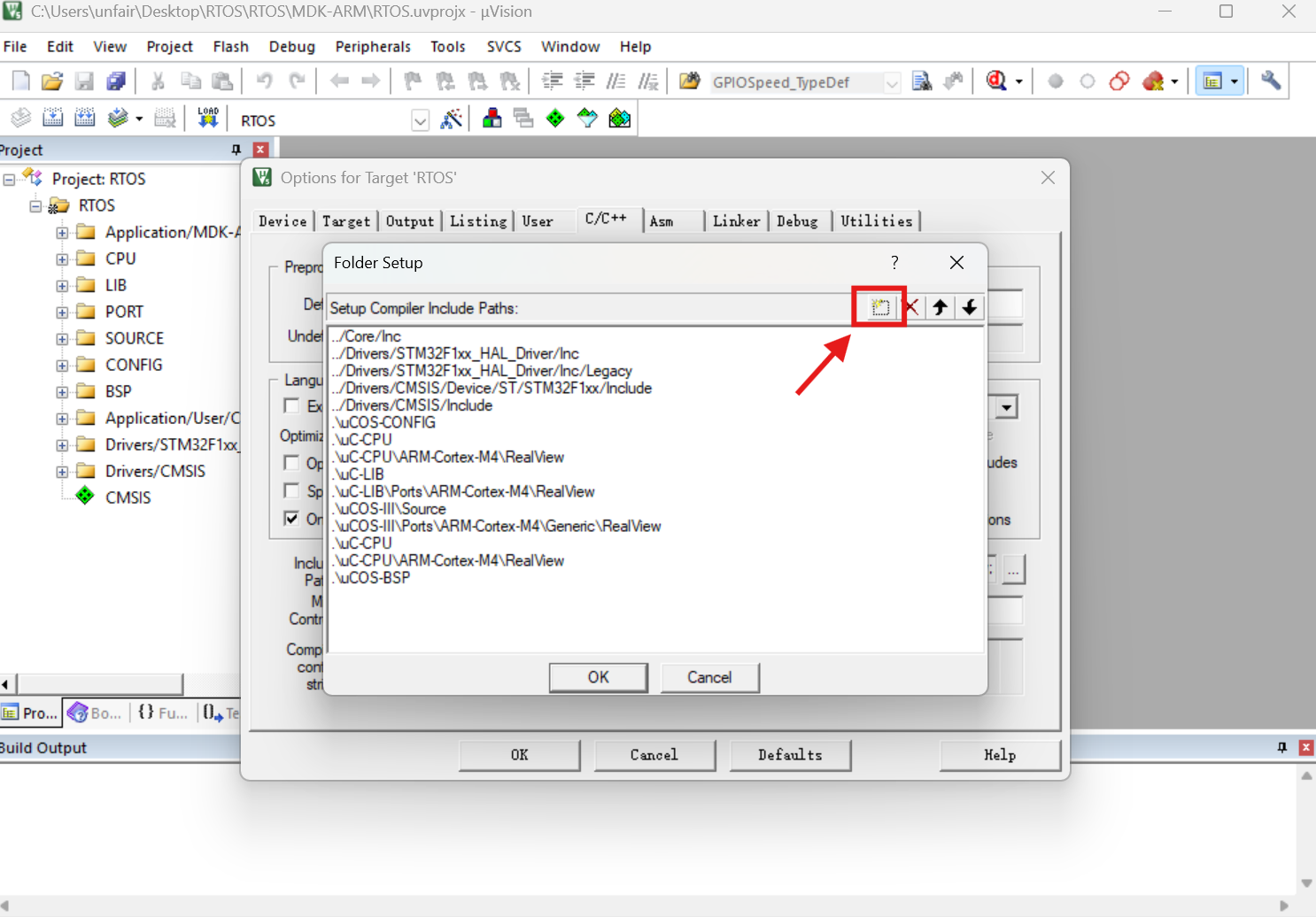Click the Manage Project Items icon
This screenshot has height=917, width=1316.
click(492, 119)
